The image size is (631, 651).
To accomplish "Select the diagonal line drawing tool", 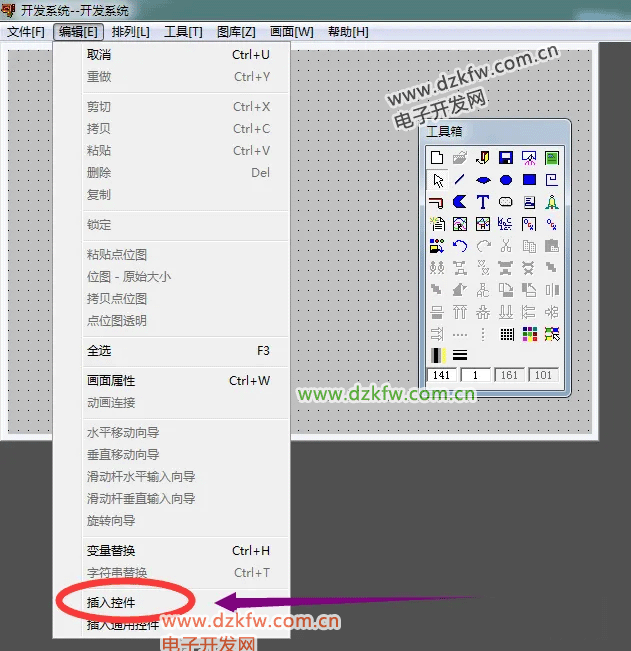I will (x=460, y=180).
